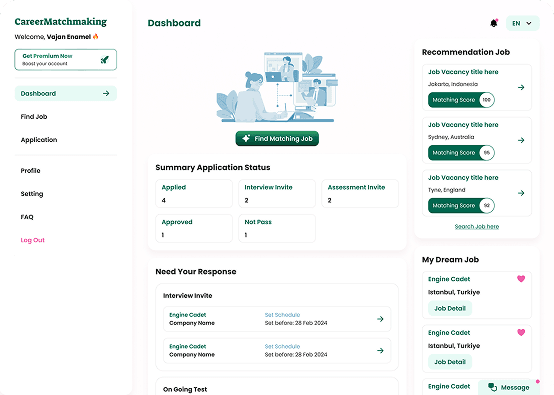Open Setting in the sidebar
The height and width of the screenshot is (395, 554).
pos(32,194)
